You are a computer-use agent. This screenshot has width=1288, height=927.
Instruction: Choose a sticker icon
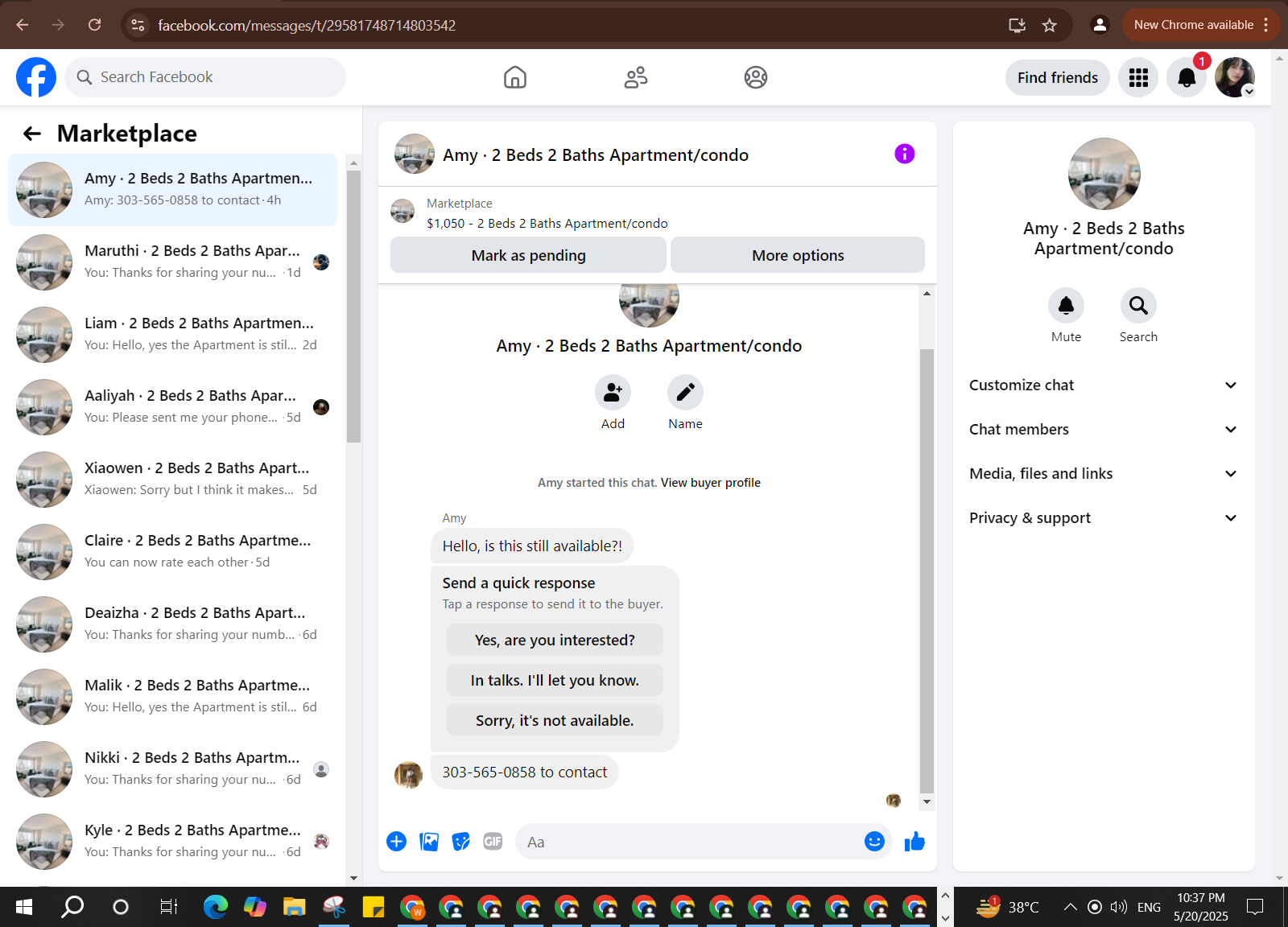[x=460, y=842]
